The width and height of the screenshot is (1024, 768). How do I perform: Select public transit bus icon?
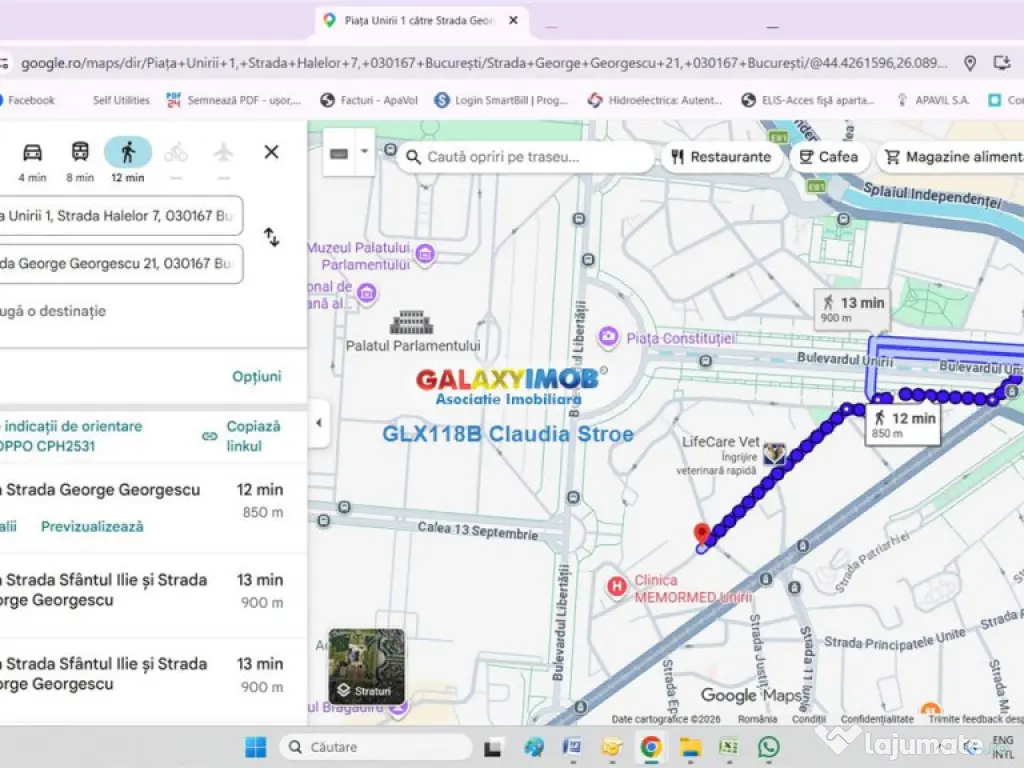click(80, 152)
